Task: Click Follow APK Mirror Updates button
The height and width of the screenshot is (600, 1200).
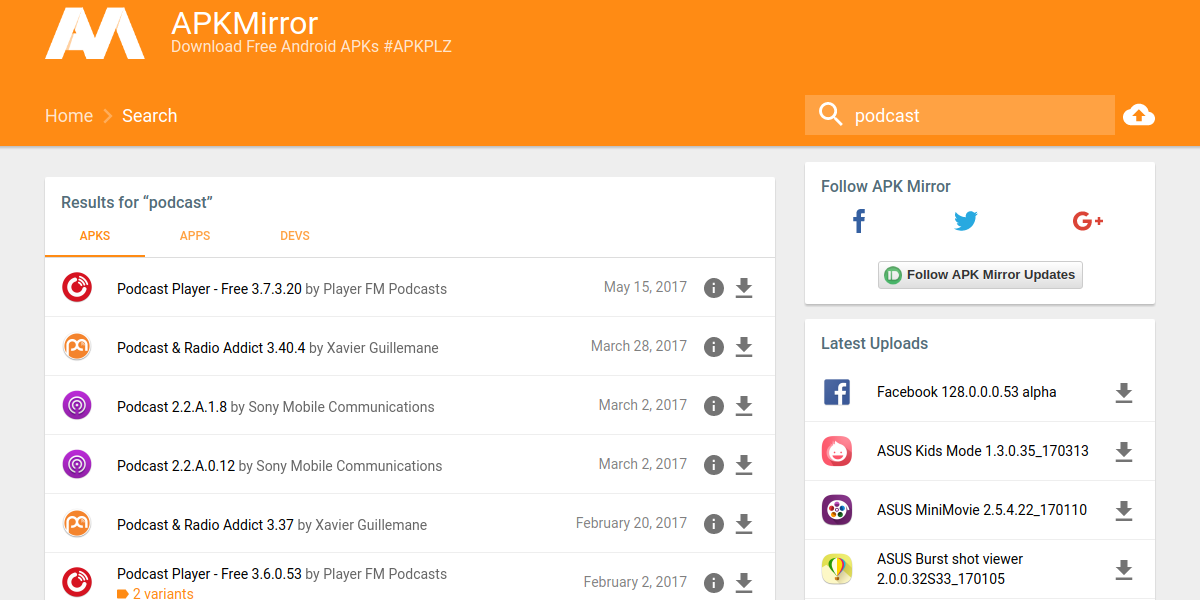Action: click(x=980, y=275)
